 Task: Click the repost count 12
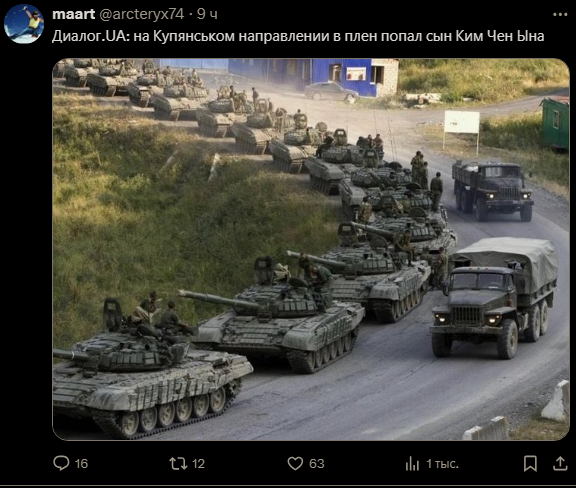198,464
